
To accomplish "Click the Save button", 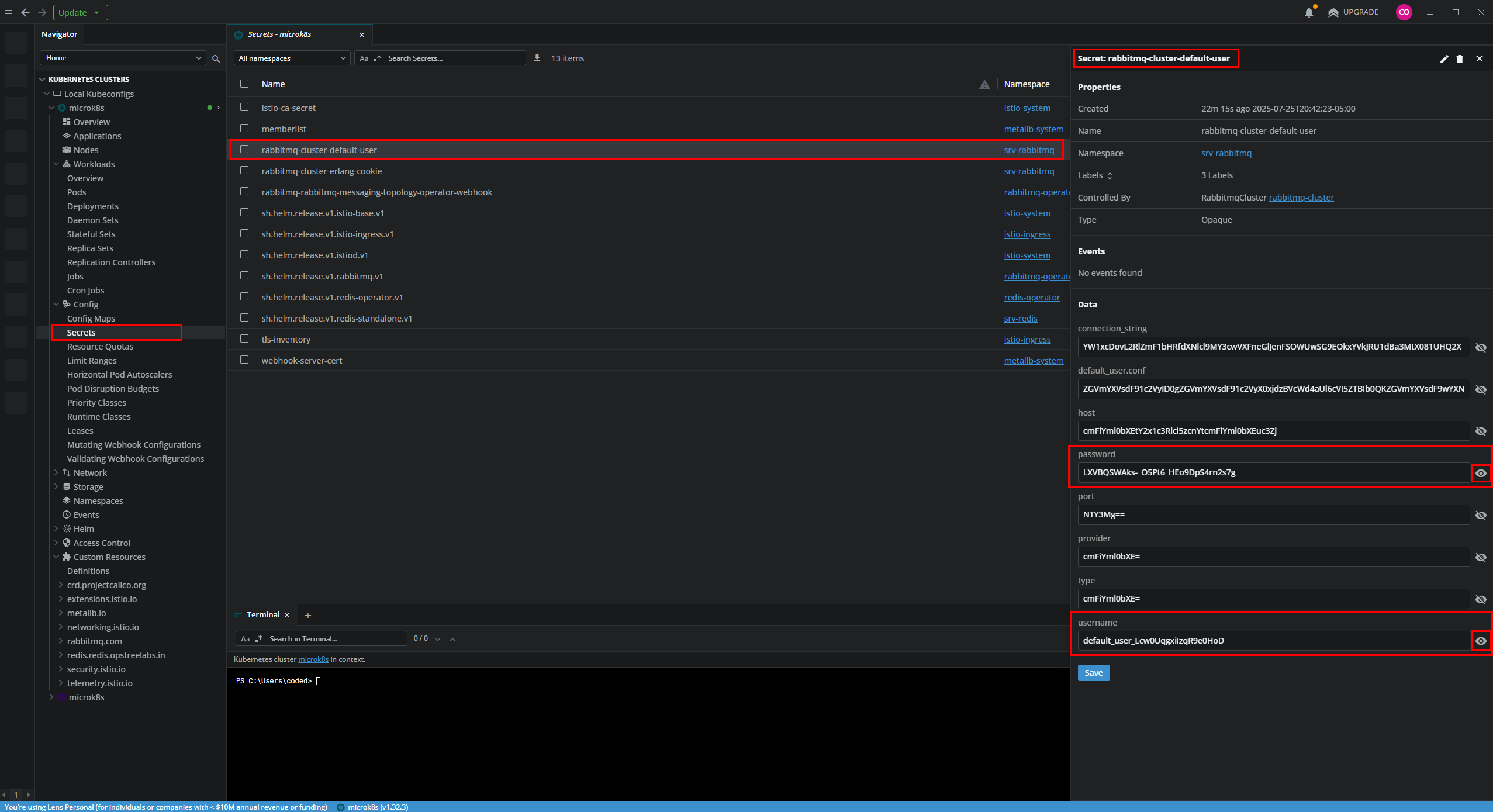I will (x=1093, y=673).
